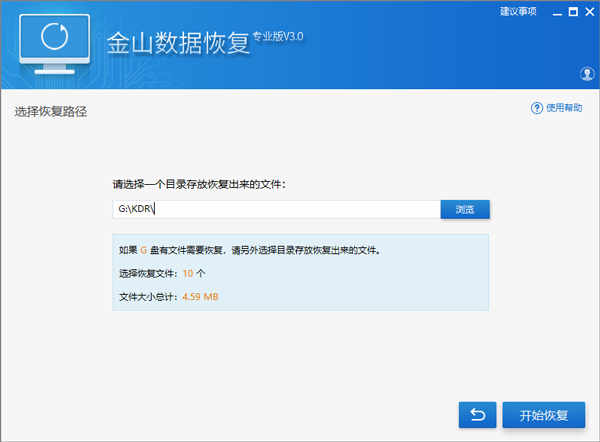
Task: Open the user account icon in header
Action: pos(587,73)
